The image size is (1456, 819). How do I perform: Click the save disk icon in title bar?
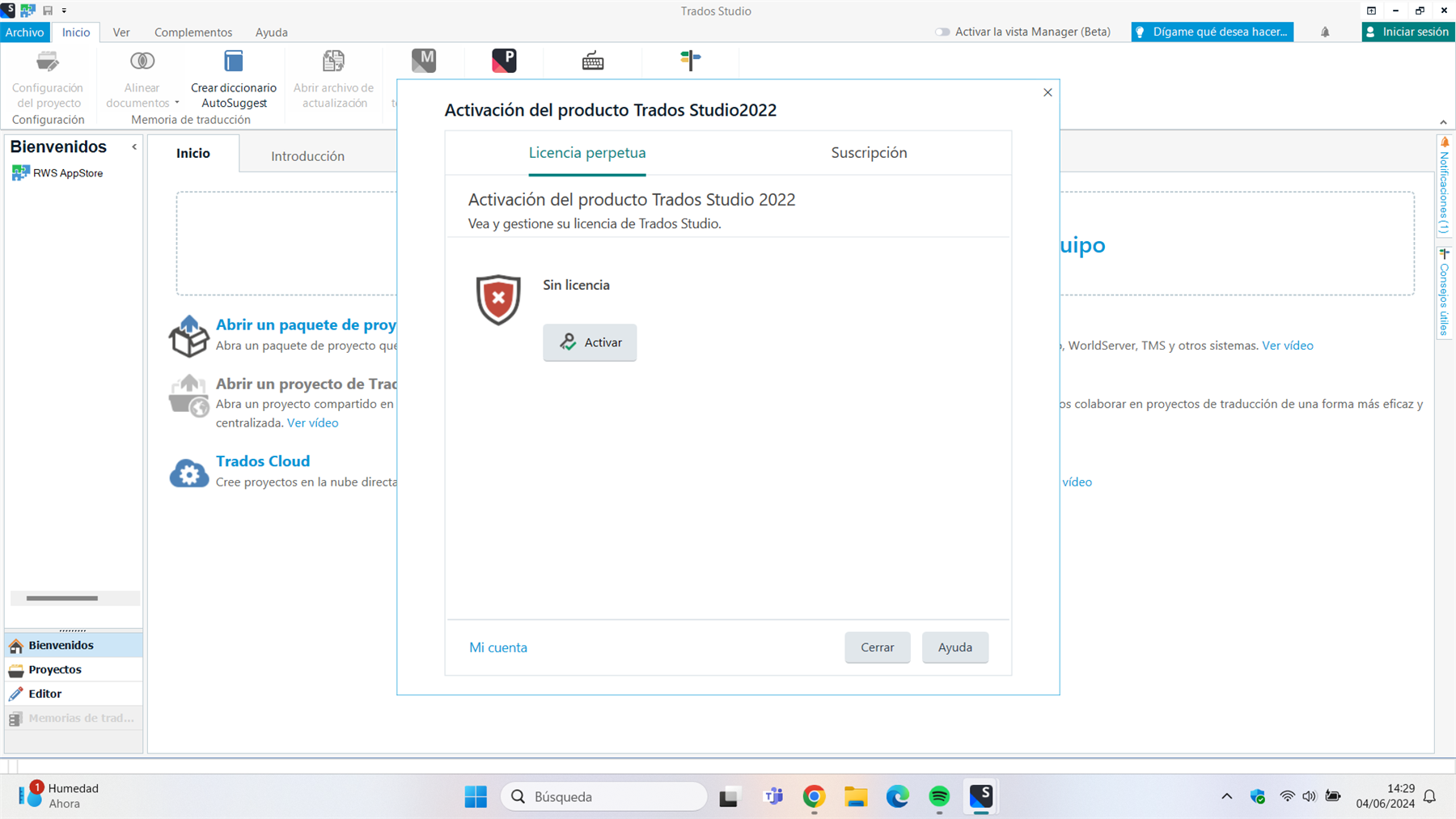point(48,11)
